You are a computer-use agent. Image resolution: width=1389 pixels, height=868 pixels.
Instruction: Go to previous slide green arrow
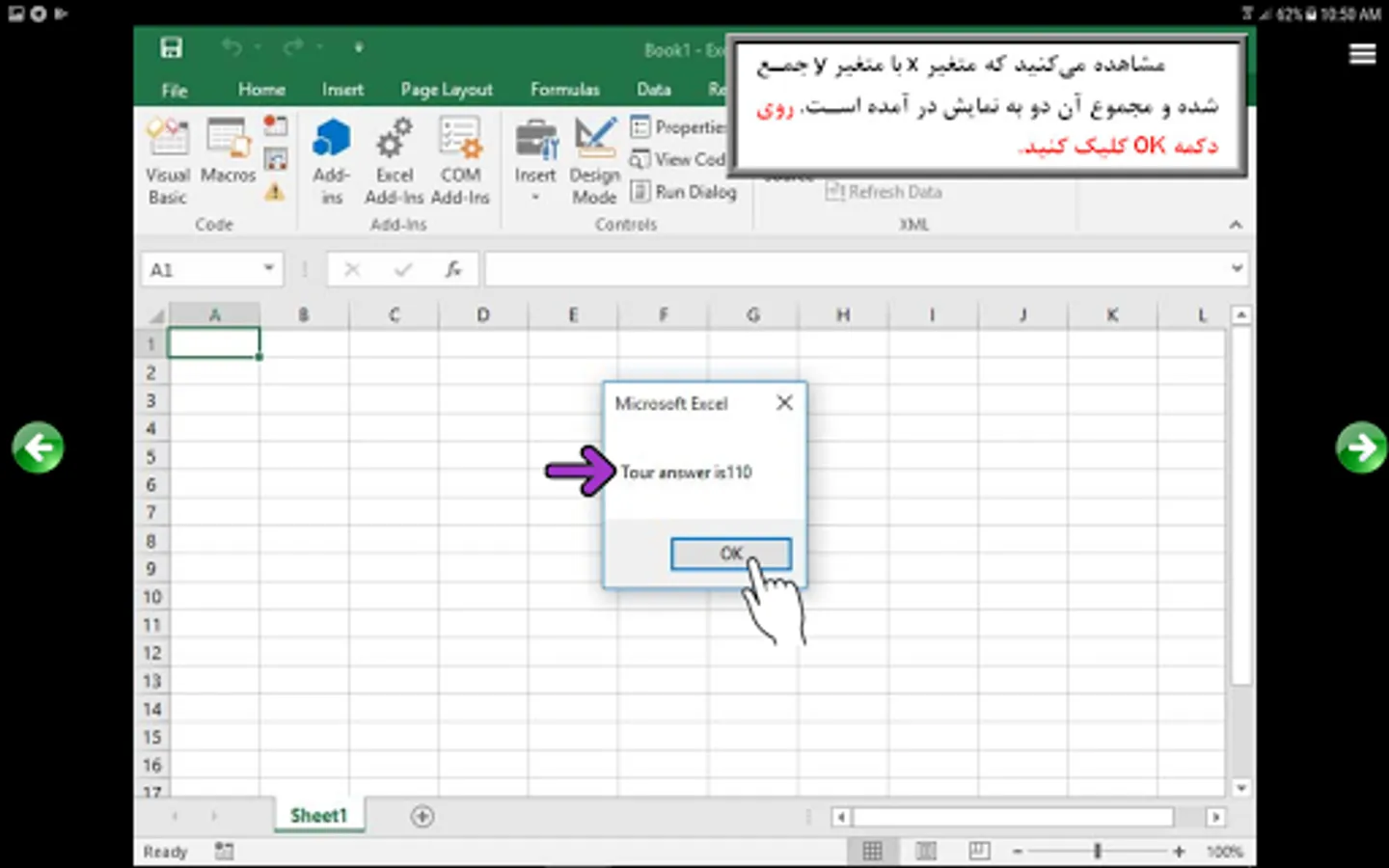tap(39, 448)
